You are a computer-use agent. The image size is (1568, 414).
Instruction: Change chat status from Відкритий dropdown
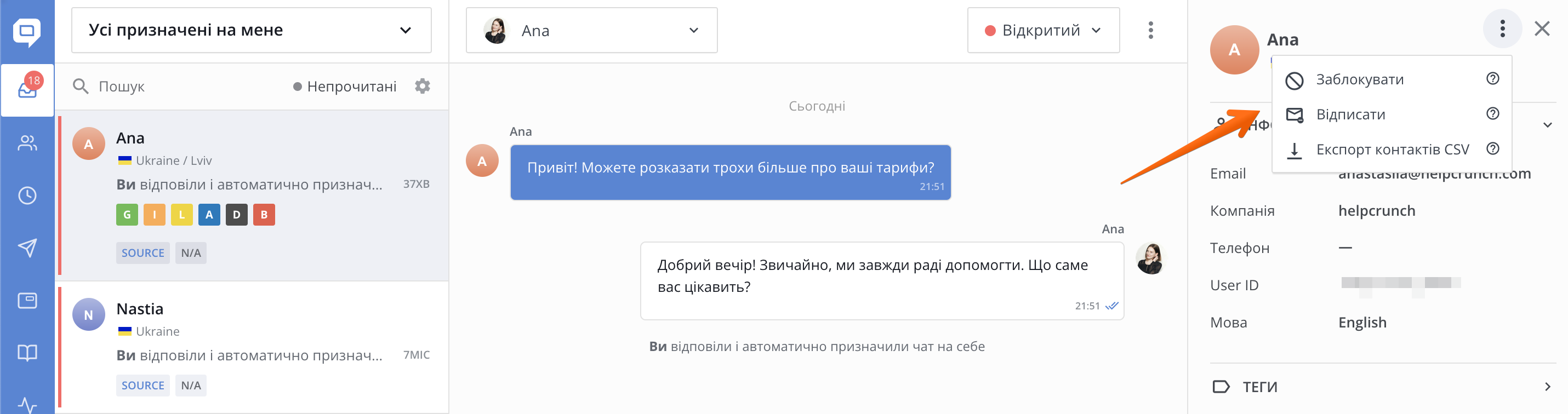1043,31
